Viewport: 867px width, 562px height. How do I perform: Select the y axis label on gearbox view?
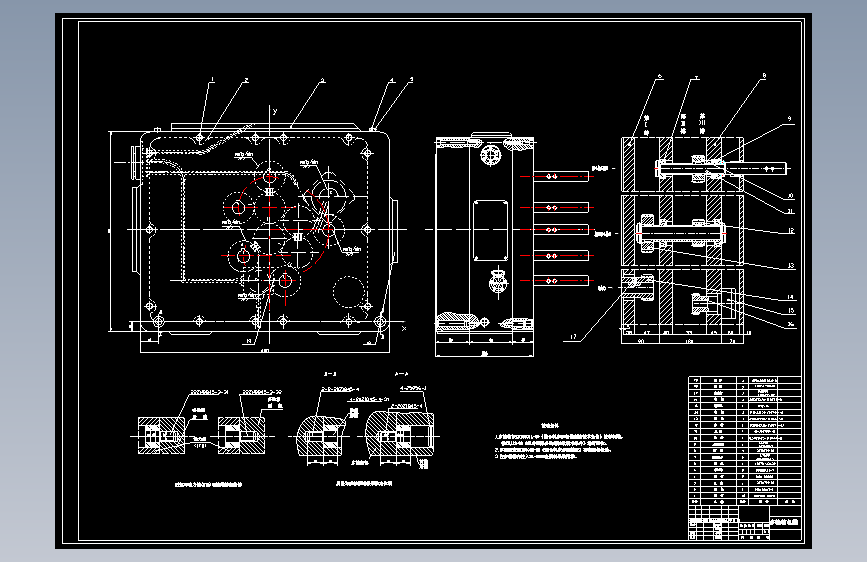tap(275, 111)
